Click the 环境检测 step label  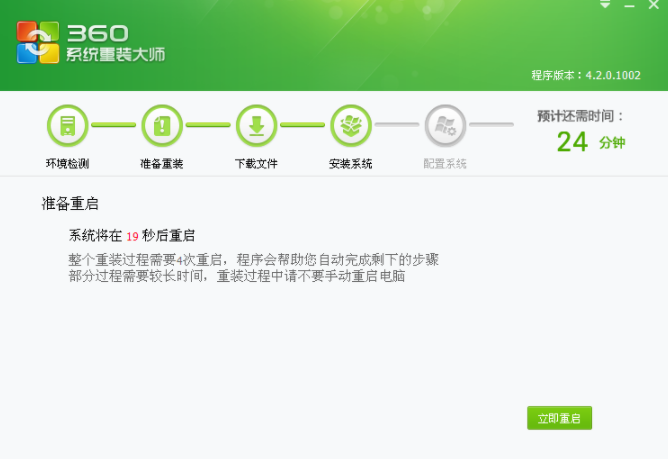click(67, 164)
